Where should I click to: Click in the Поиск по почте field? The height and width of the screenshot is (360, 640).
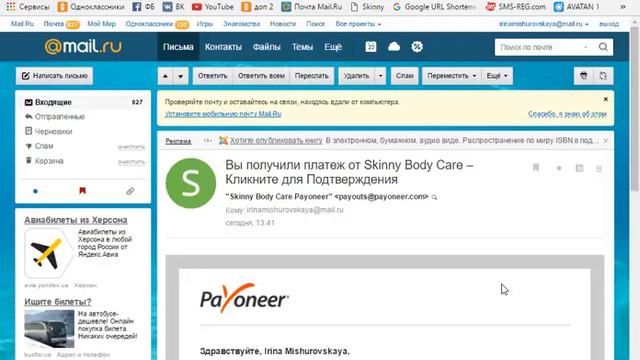[x=539, y=47]
